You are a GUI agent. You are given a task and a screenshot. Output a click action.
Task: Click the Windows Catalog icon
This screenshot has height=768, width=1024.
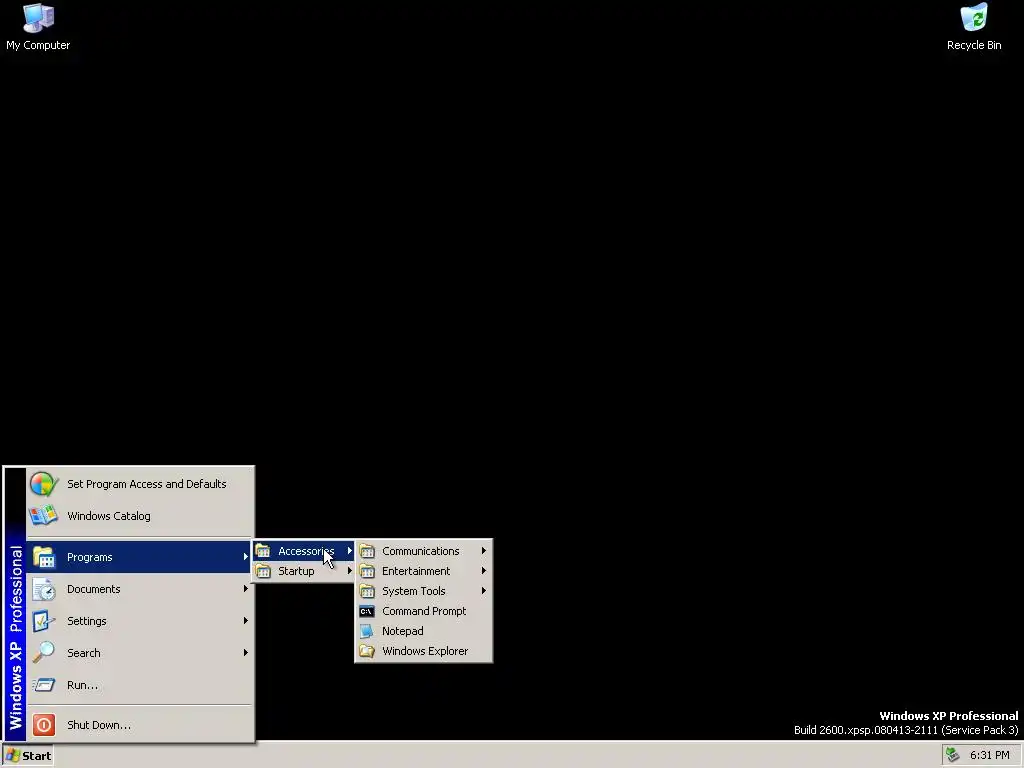pos(44,516)
